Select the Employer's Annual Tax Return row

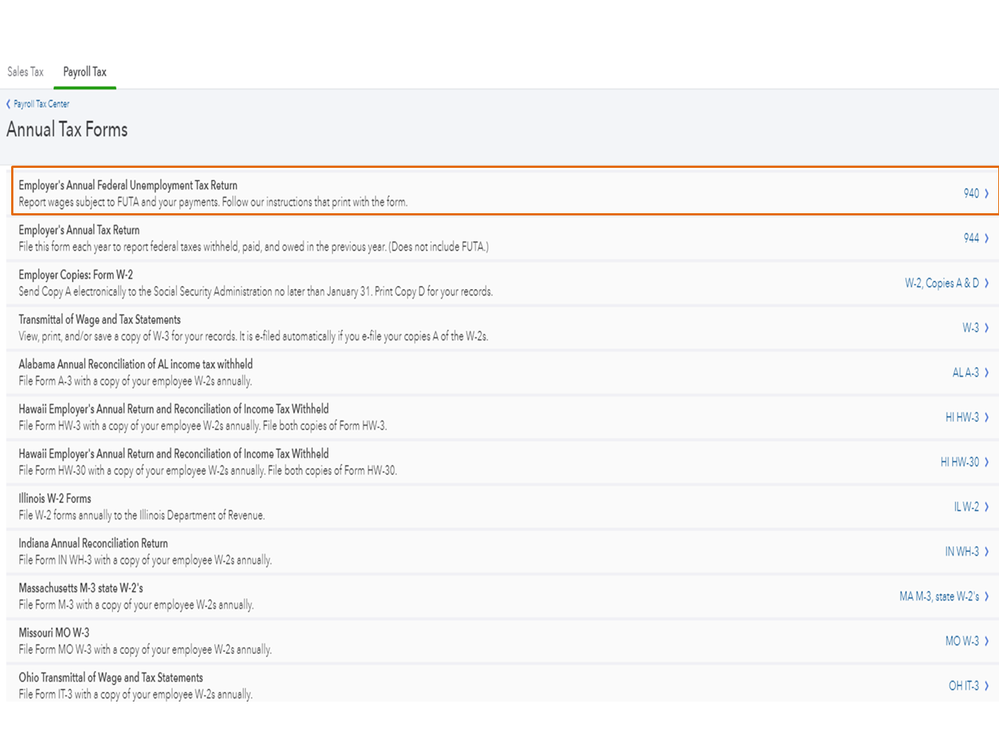[x=79, y=230]
